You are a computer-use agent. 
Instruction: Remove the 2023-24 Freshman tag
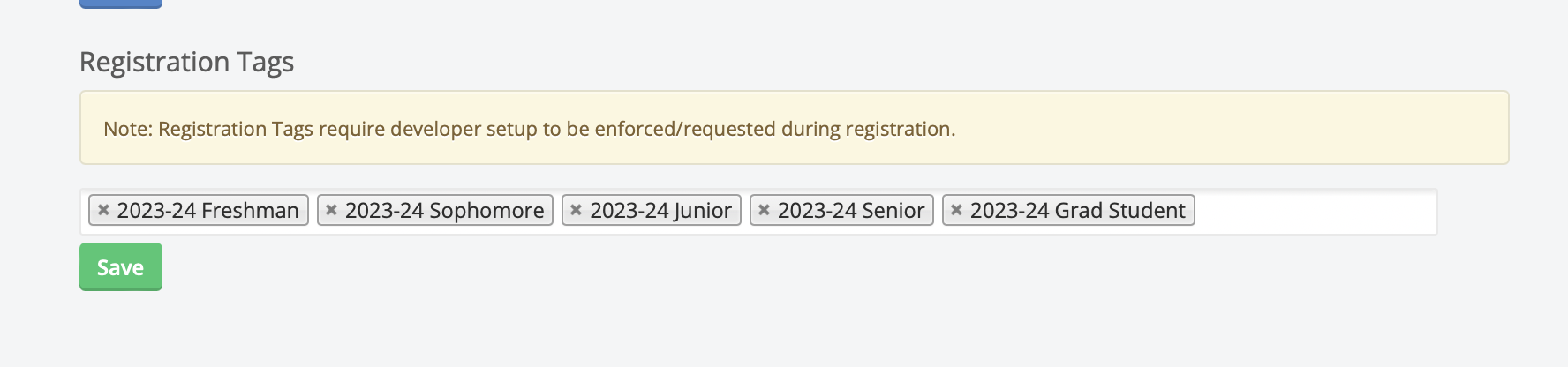coord(103,210)
